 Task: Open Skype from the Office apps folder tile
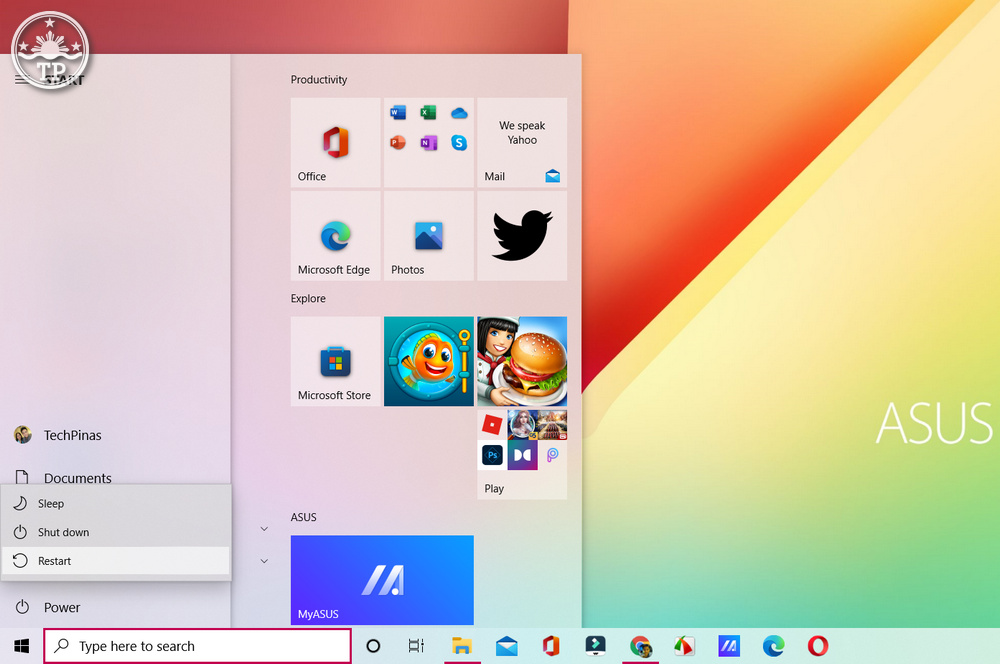pyautogui.click(x=459, y=143)
